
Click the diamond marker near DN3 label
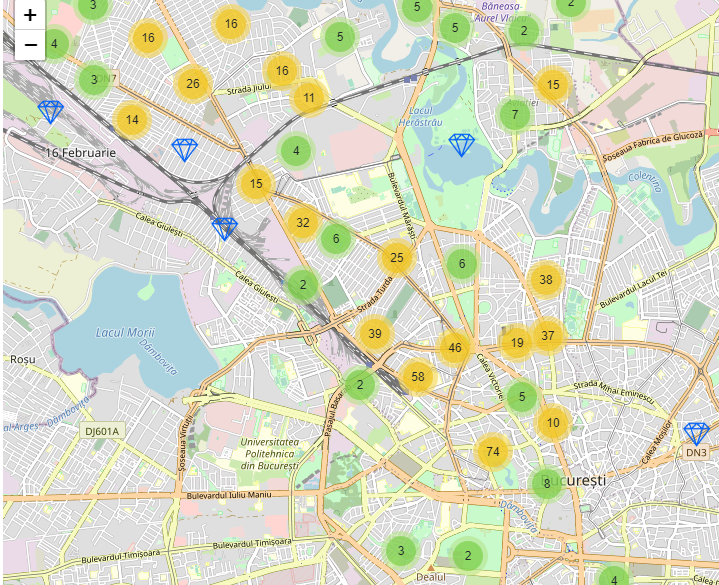coord(696,433)
